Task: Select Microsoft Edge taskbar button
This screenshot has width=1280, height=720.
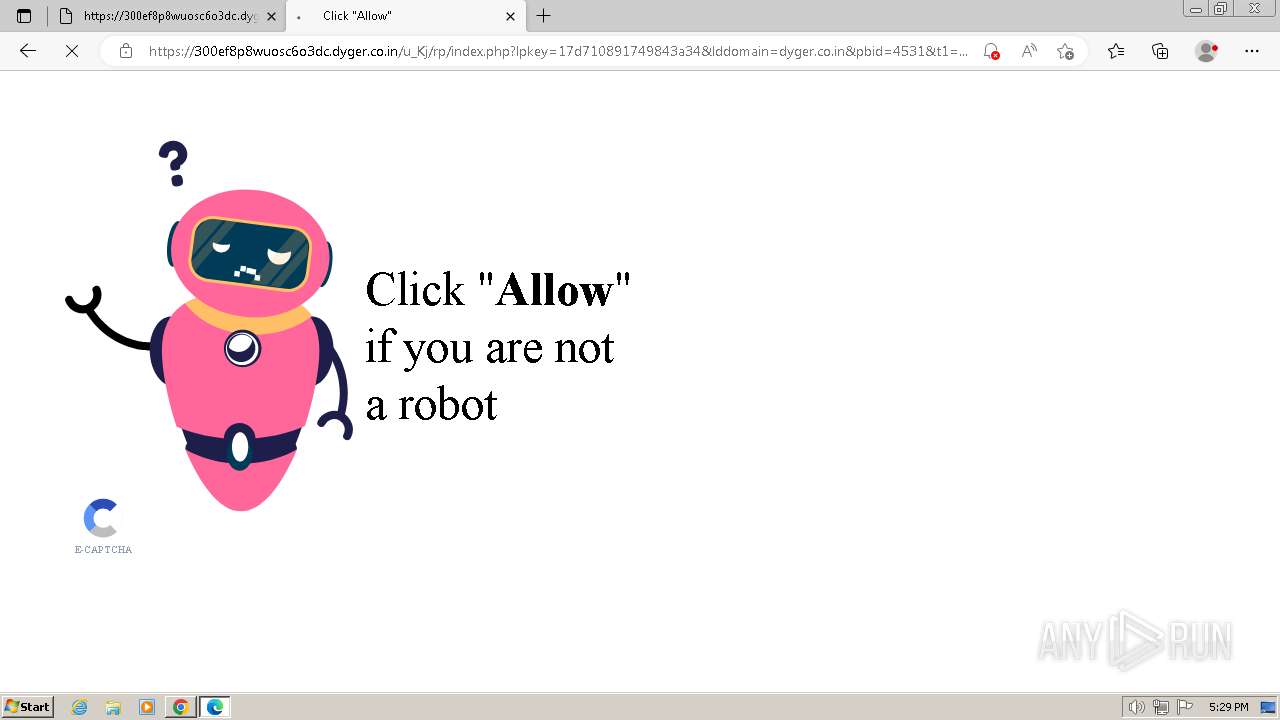Action: pos(215,707)
